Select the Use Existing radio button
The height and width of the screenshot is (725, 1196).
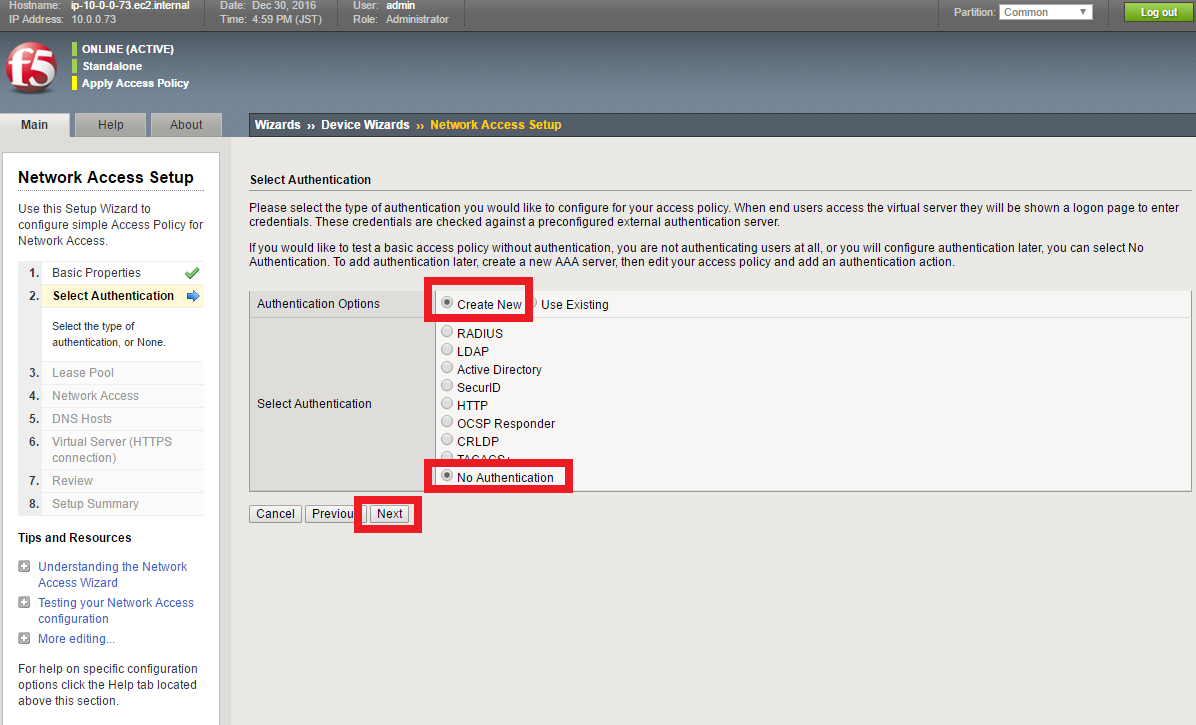[x=532, y=303]
